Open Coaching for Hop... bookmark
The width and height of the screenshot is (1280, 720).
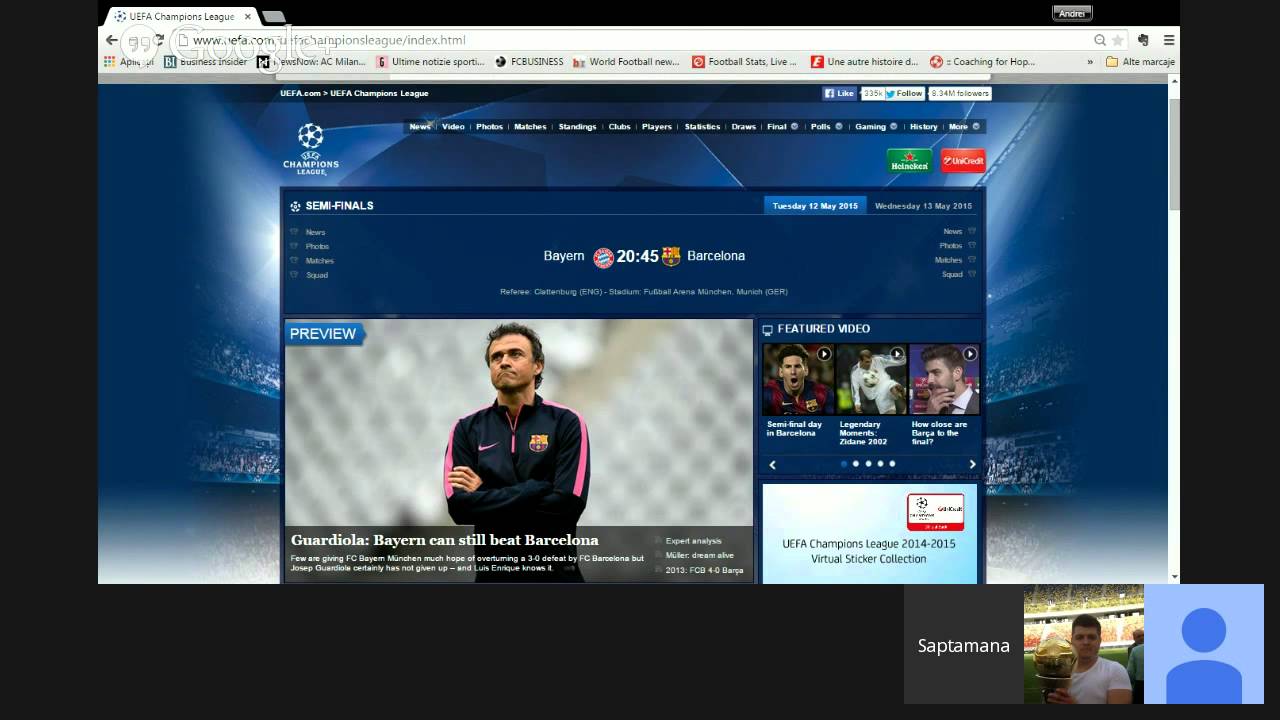click(x=983, y=61)
